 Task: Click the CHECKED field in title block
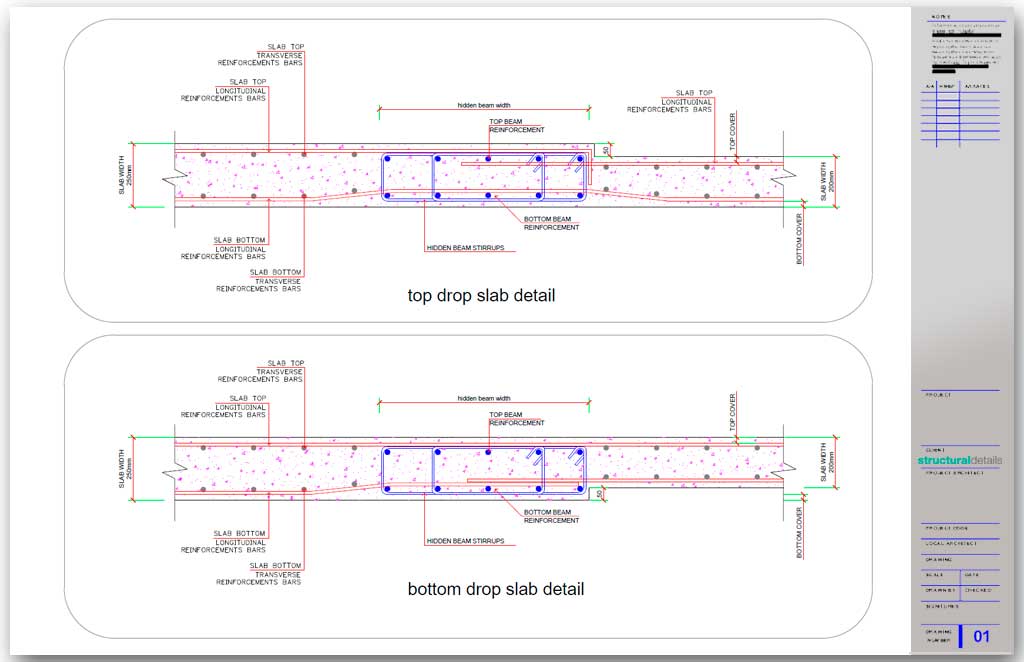(979, 590)
